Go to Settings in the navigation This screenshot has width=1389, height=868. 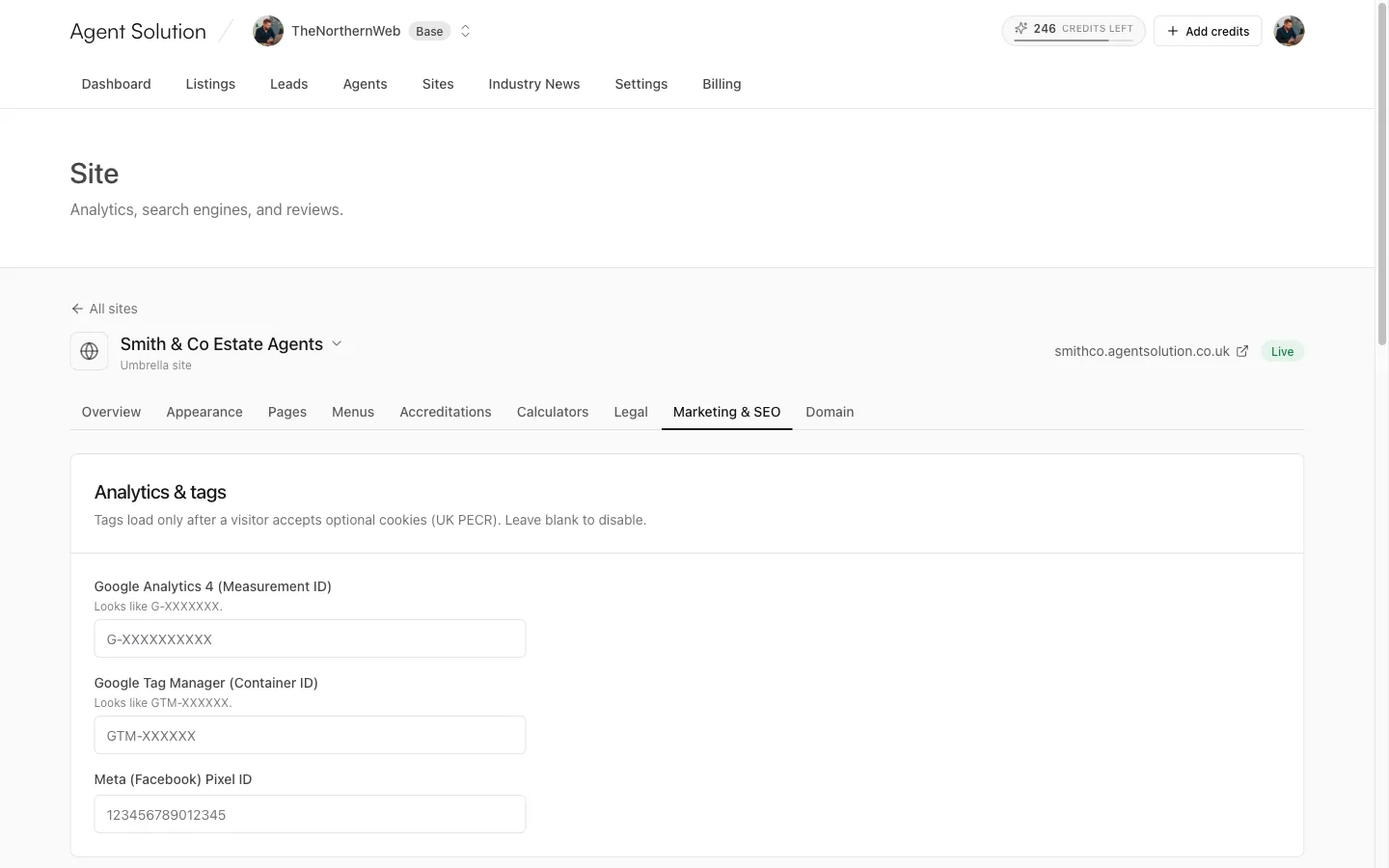(641, 84)
